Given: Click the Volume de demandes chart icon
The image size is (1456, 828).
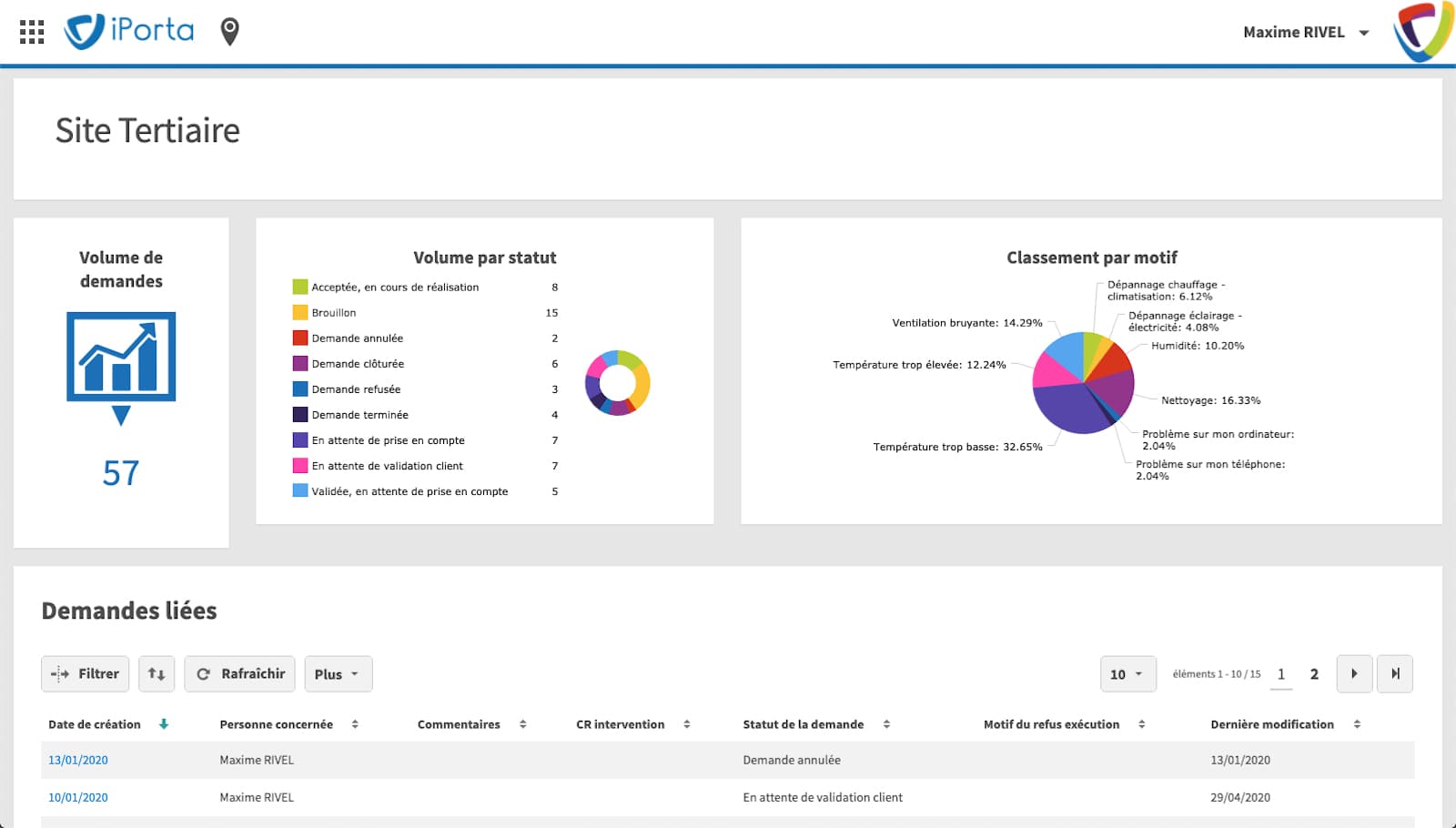Looking at the screenshot, I should 121,358.
